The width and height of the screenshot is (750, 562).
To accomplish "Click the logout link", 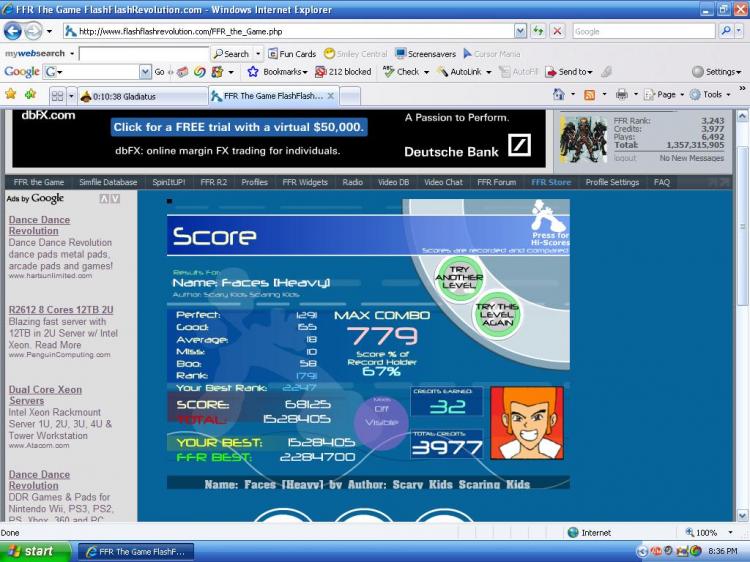I will (x=625, y=158).
